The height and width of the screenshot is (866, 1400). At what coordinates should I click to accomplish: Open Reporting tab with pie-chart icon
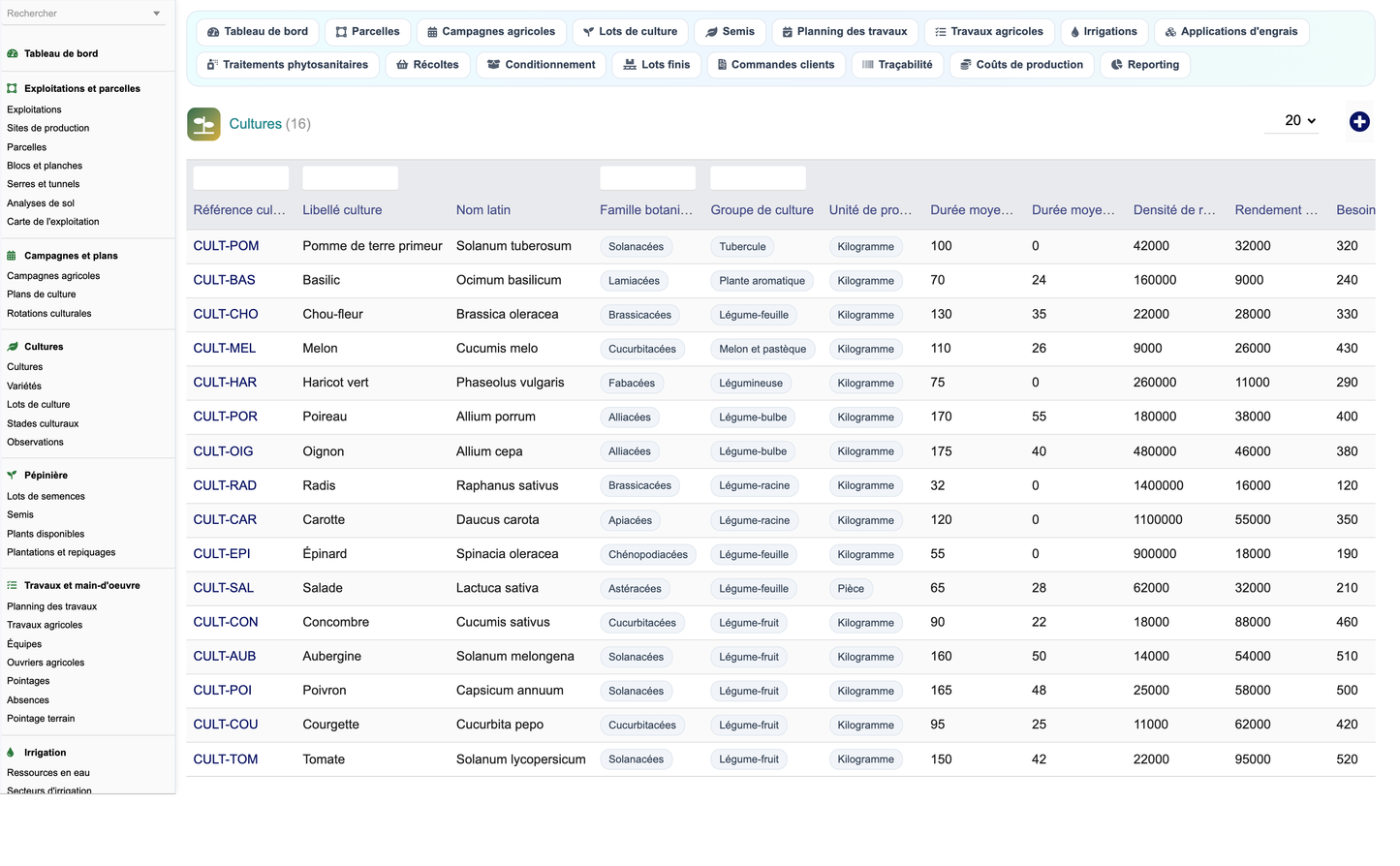click(1145, 65)
